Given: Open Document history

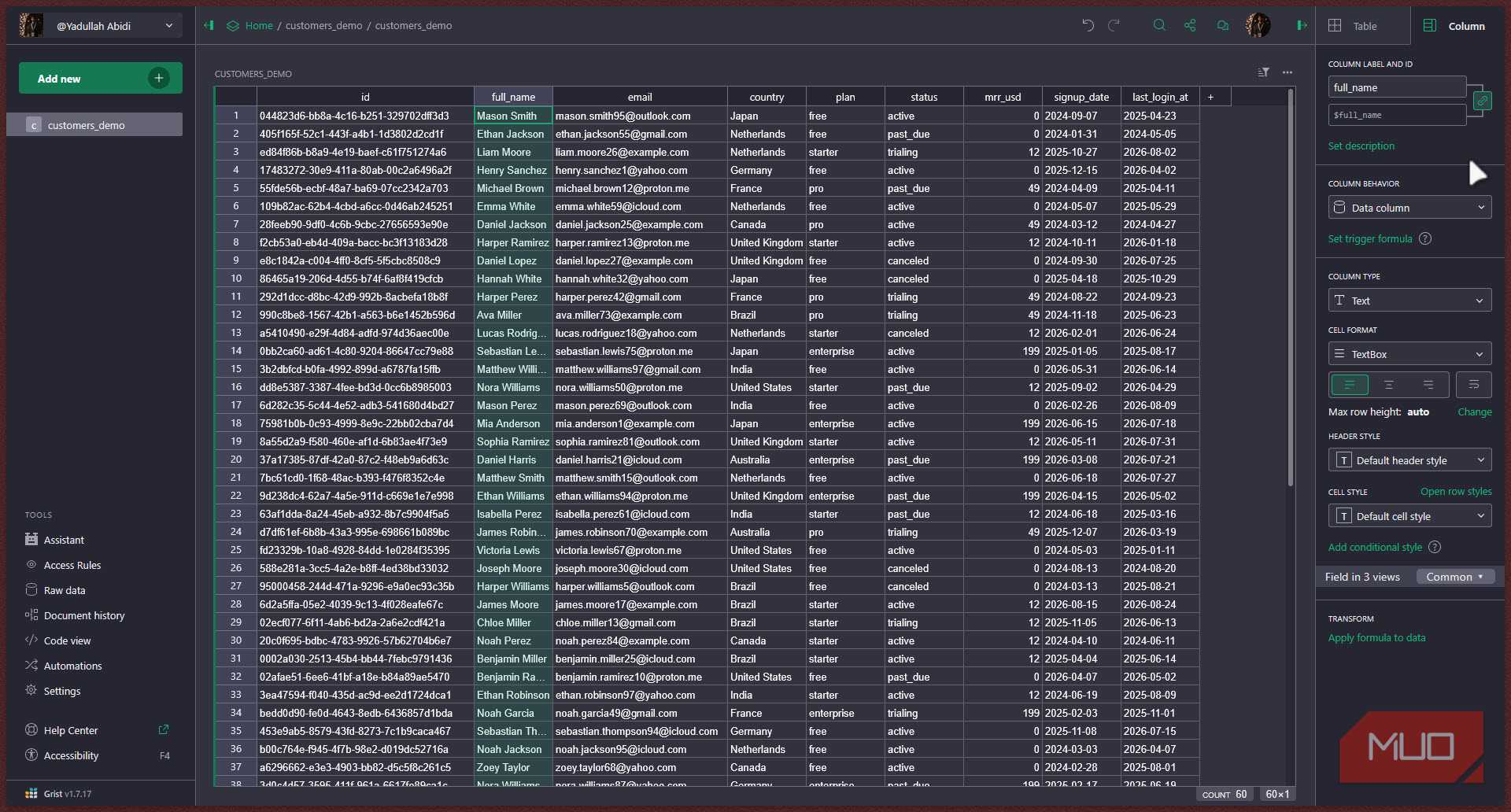Looking at the screenshot, I should (84, 615).
